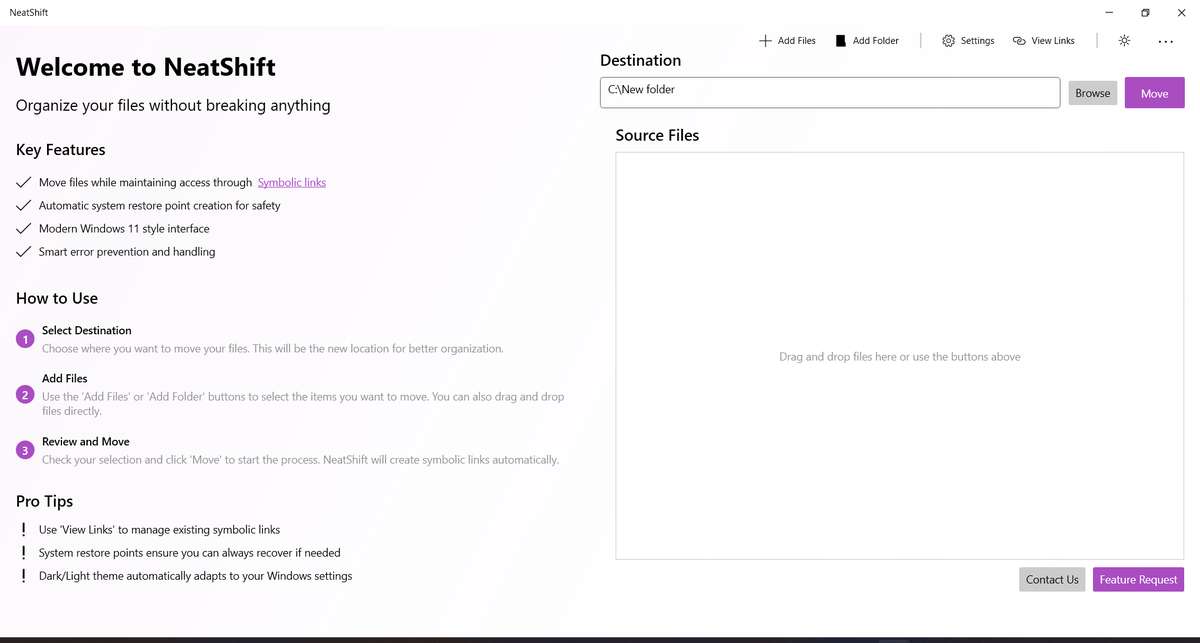Click the tip about 'View Links' symbolic links

pyautogui.click(x=160, y=529)
